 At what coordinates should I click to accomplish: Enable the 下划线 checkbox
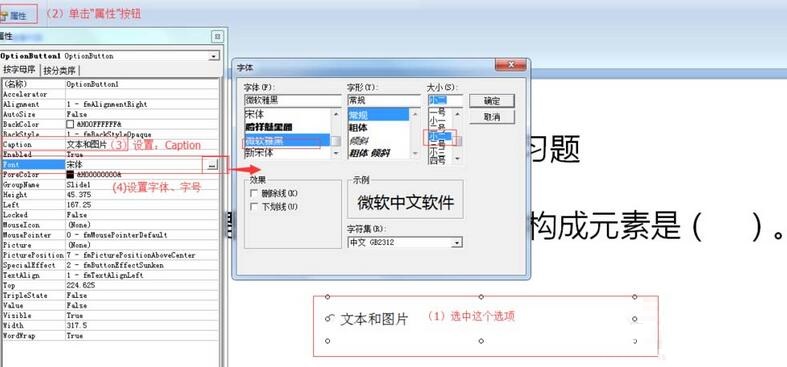point(253,207)
